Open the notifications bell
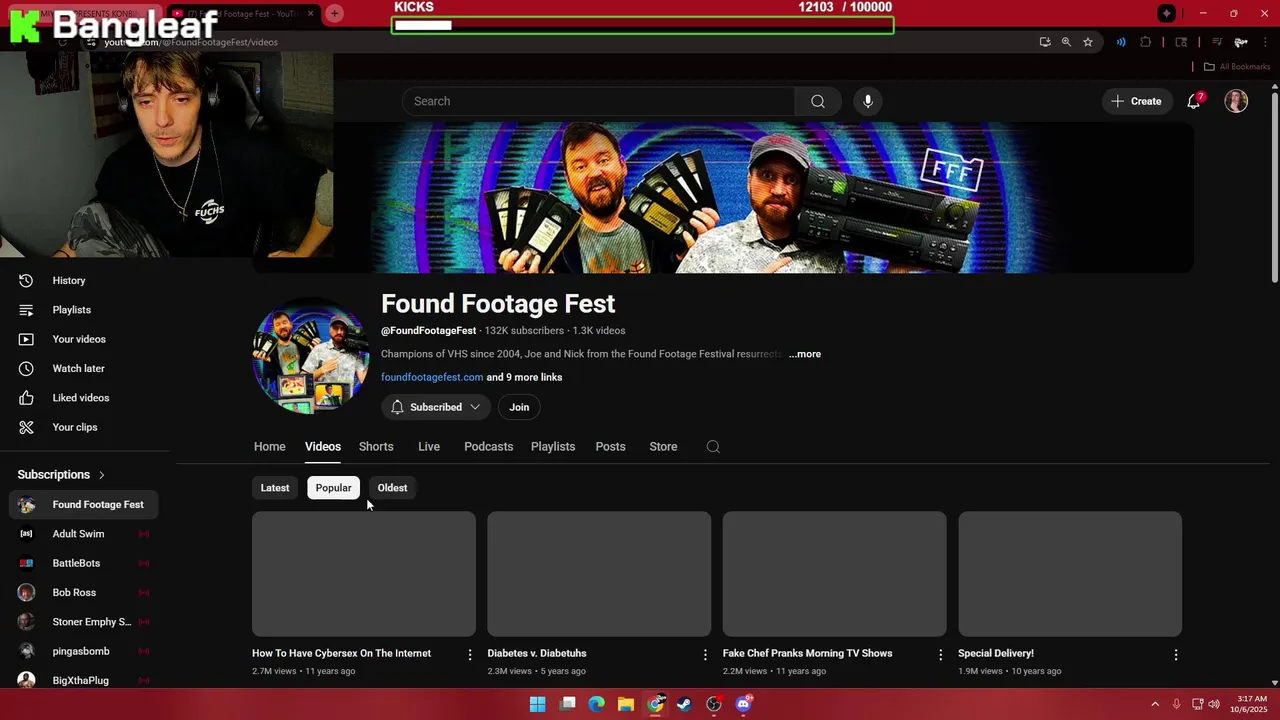This screenshot has width=1280, height=720. point(1194,101)
